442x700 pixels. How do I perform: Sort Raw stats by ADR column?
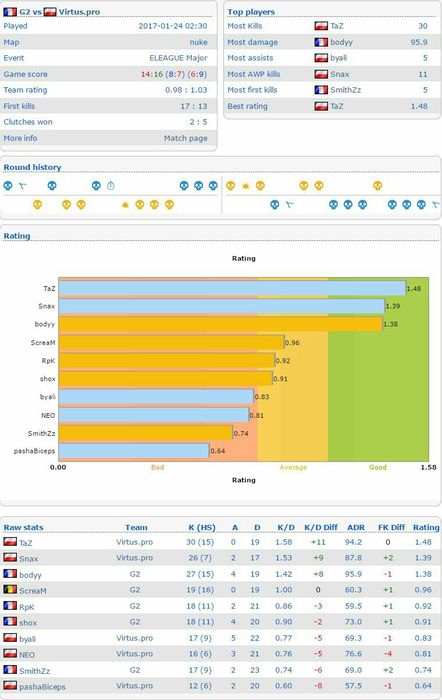pyautogui.click(x=356, y=527)
